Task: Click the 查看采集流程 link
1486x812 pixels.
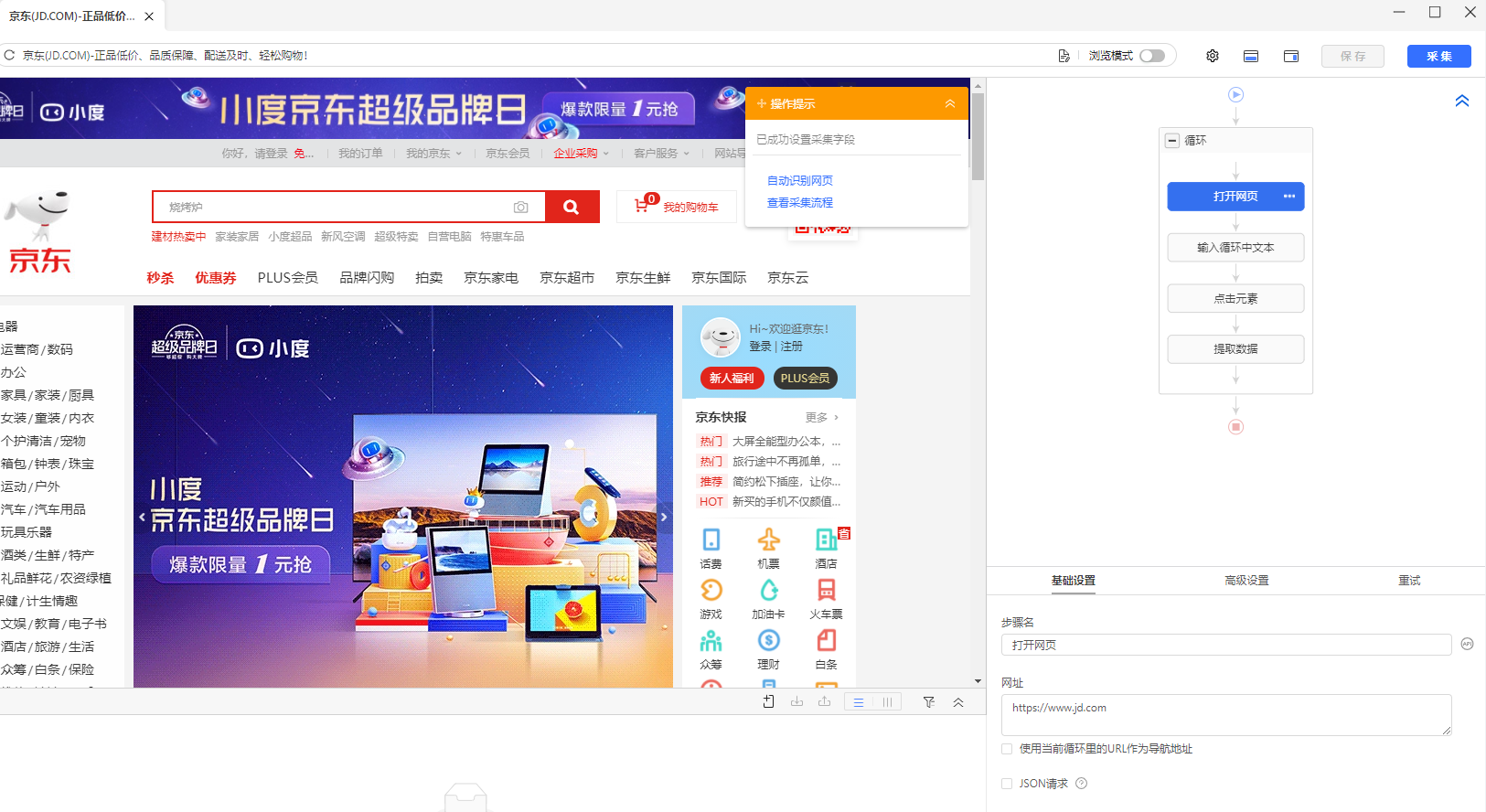Action: 800,203
